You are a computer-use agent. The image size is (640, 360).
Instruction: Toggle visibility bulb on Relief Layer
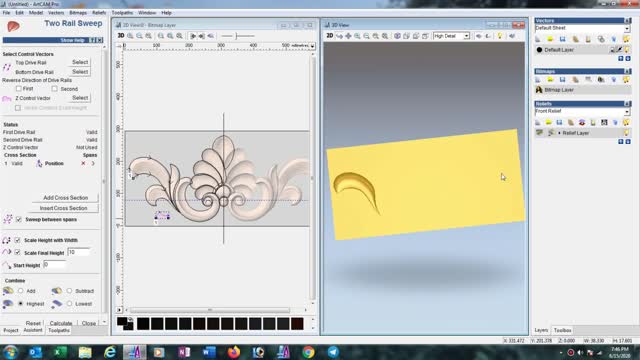pyautogui.click(x=627, y=133)
